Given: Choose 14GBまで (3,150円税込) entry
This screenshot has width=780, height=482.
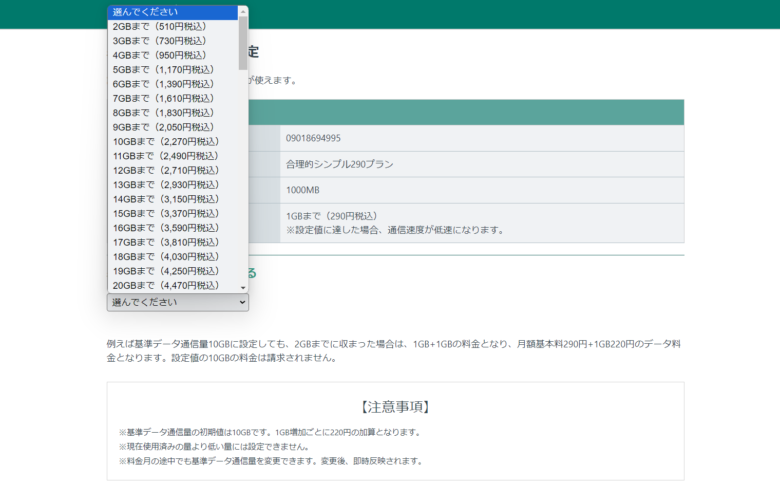Looking at the screenshot, I should [172, 199].
